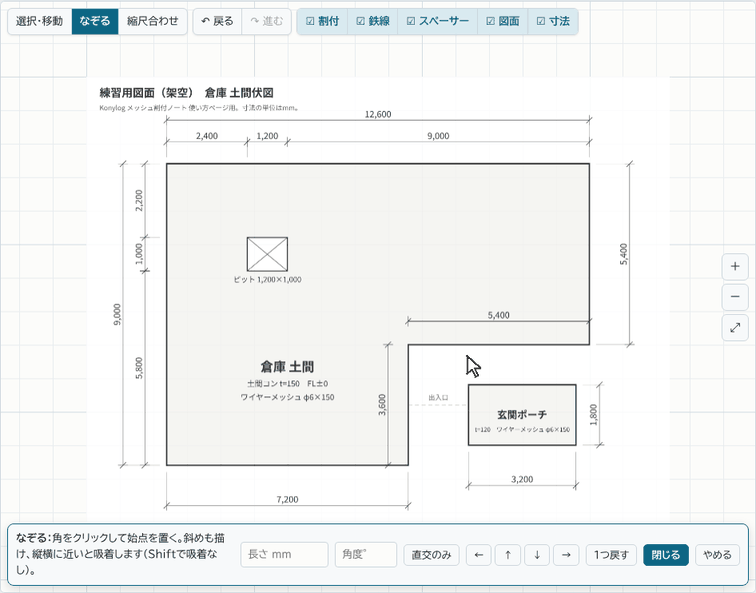756x593 pixels.
Task: Click the 9,000 top dimension text
Action: click(x=438, y=136)
